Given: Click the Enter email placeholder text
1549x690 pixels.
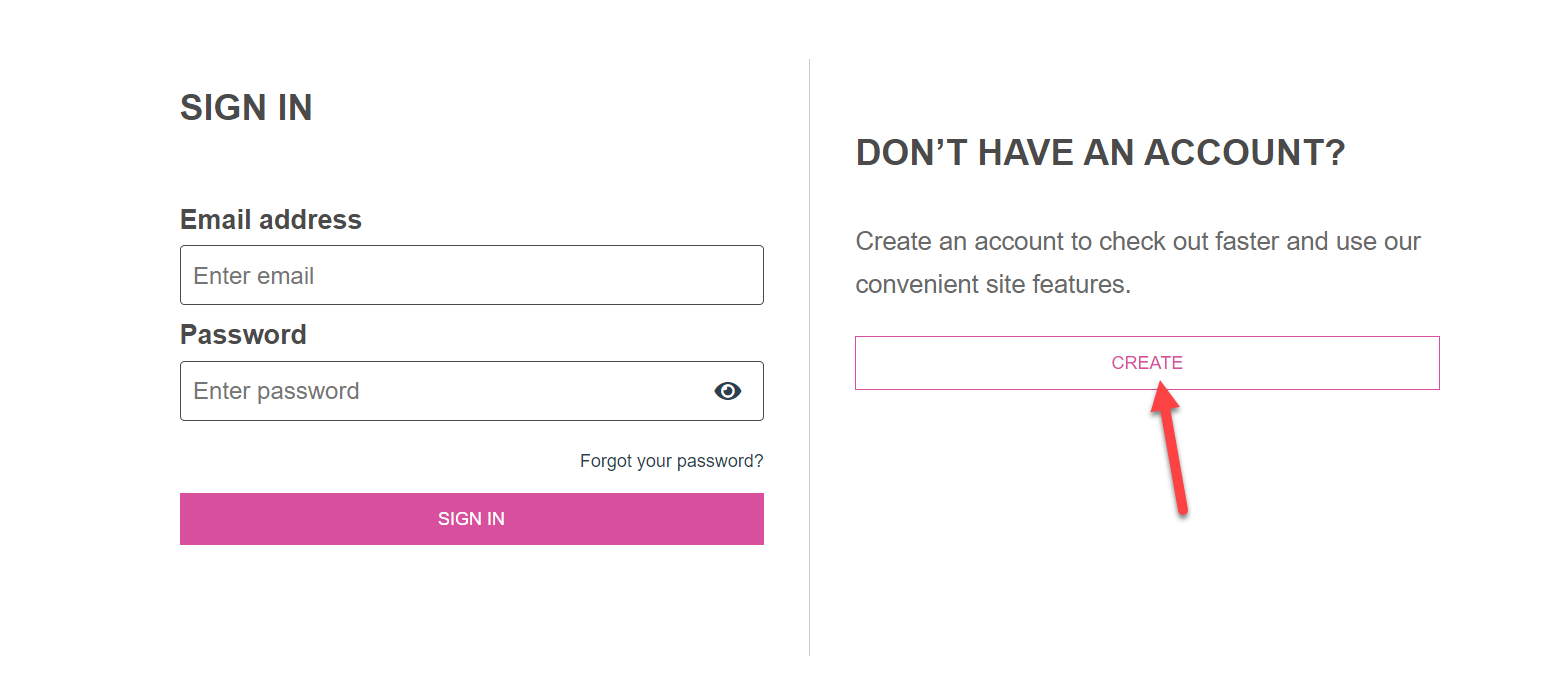Looking at the screenshot, I should point(254,276).
